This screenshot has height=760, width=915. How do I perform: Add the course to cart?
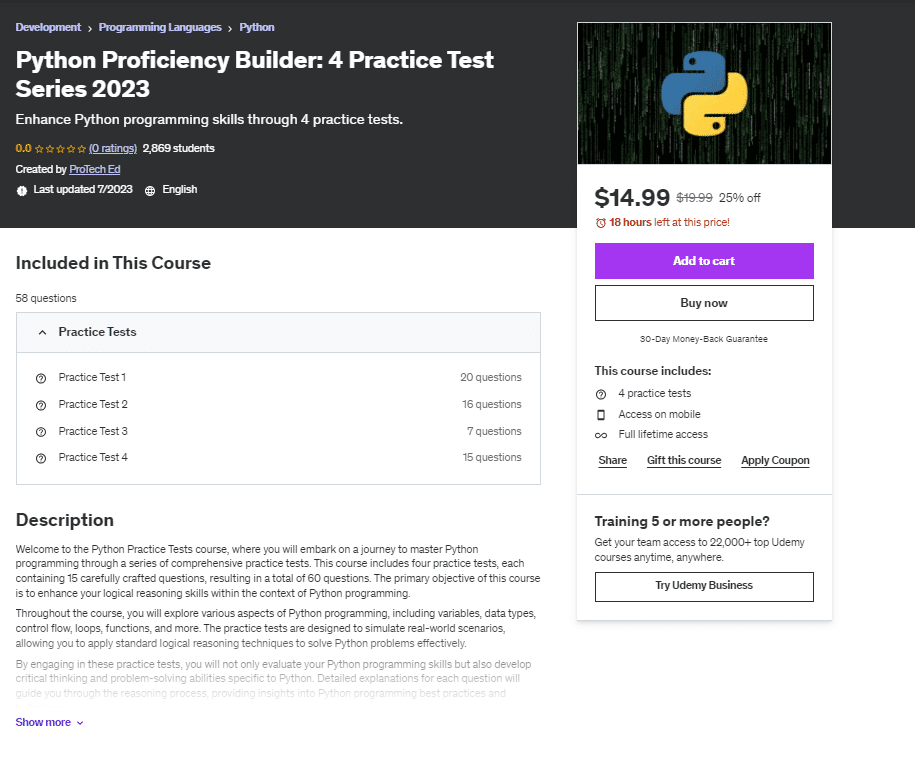704,261
